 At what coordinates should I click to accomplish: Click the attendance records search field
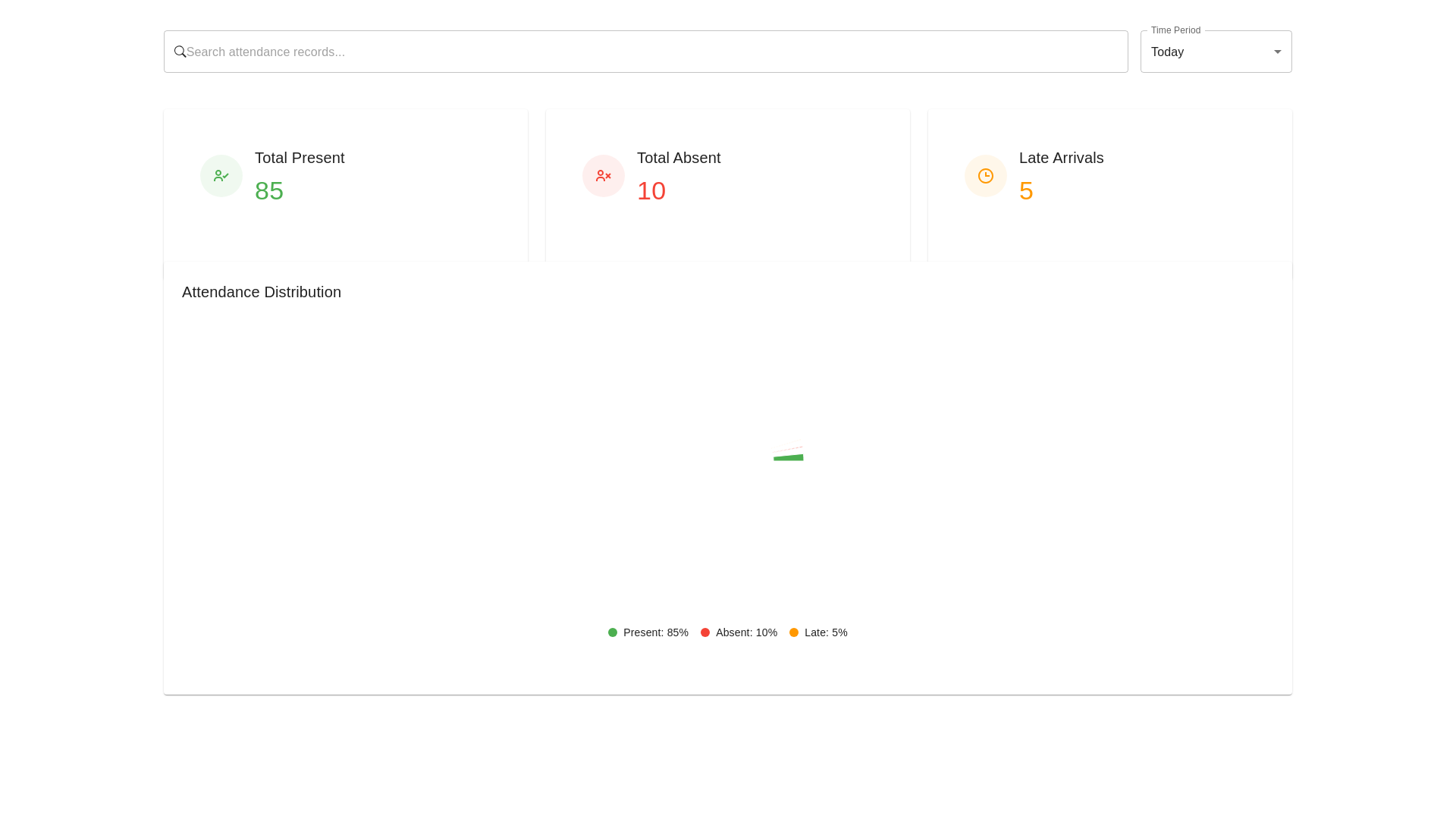coord(645,52)
